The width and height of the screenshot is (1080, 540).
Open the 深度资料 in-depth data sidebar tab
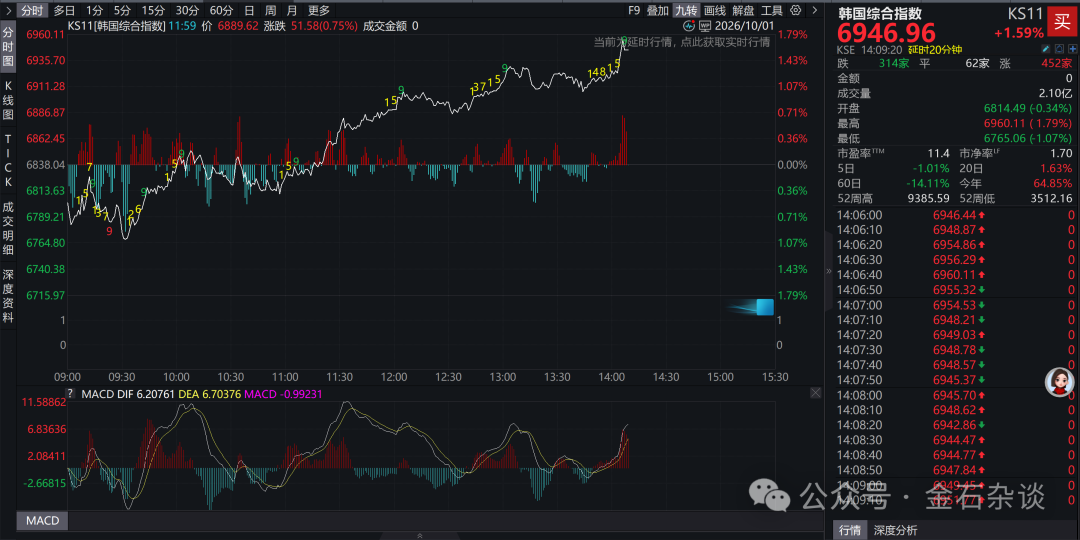tap(8, 296)
